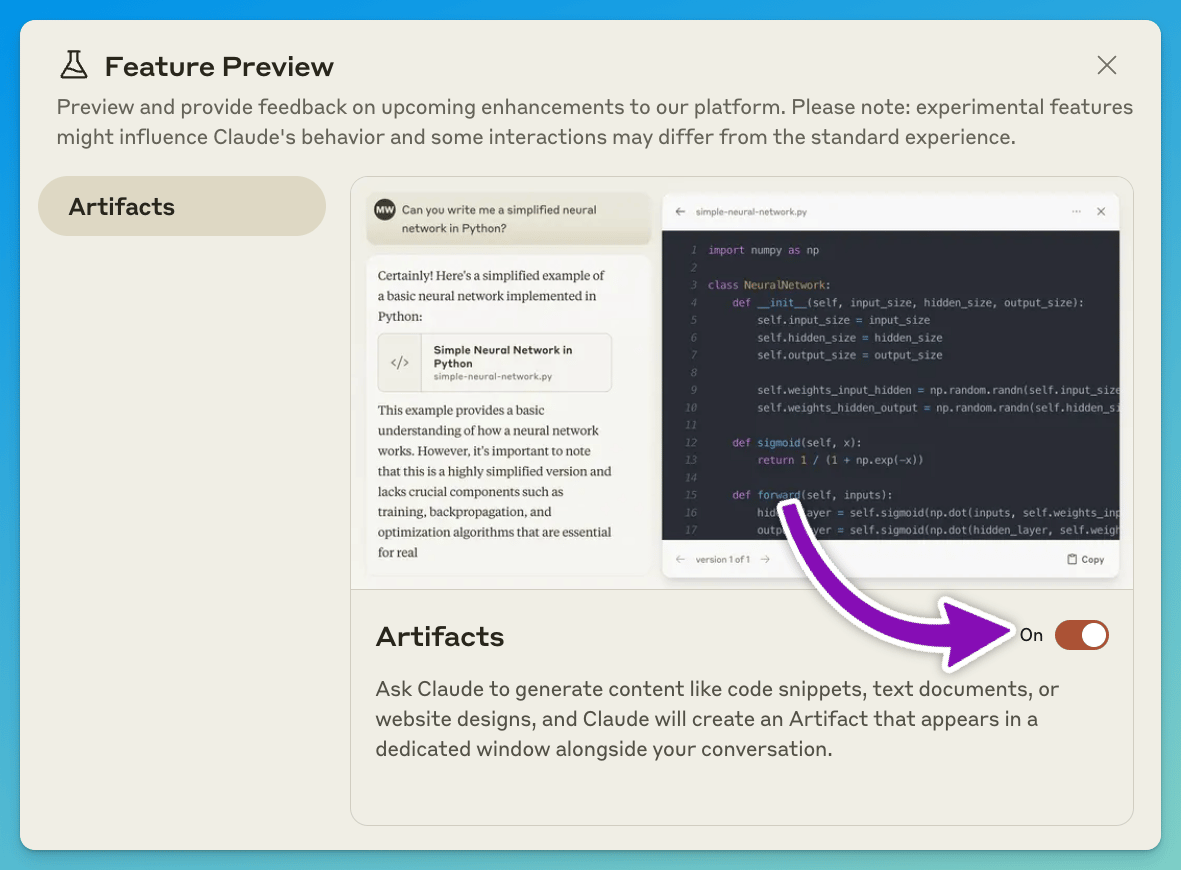
Task: Turn off the Artifacts toggle switch
Action: click(1082, 635)
